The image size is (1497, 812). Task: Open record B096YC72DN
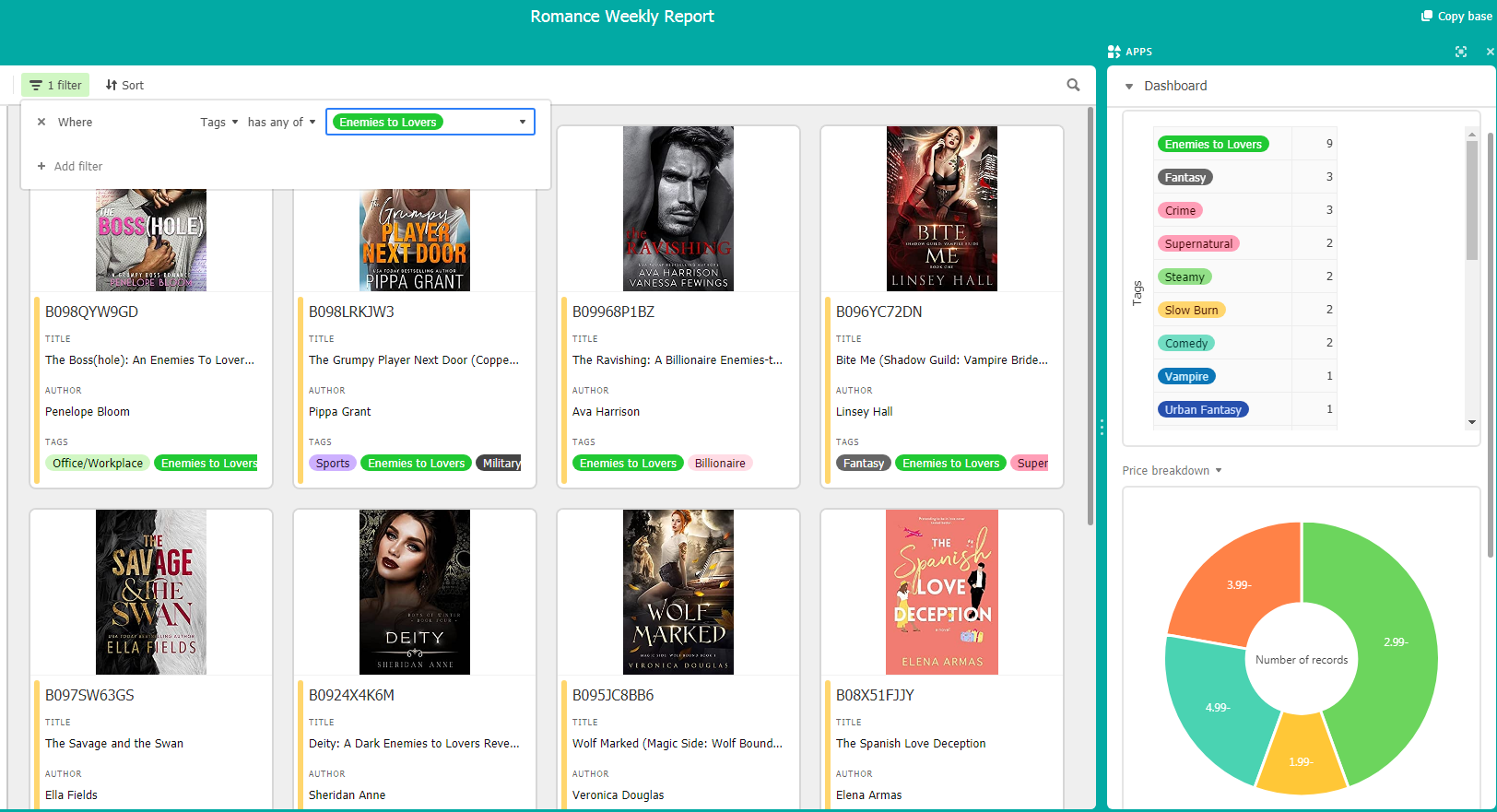[x=878, y=312]
